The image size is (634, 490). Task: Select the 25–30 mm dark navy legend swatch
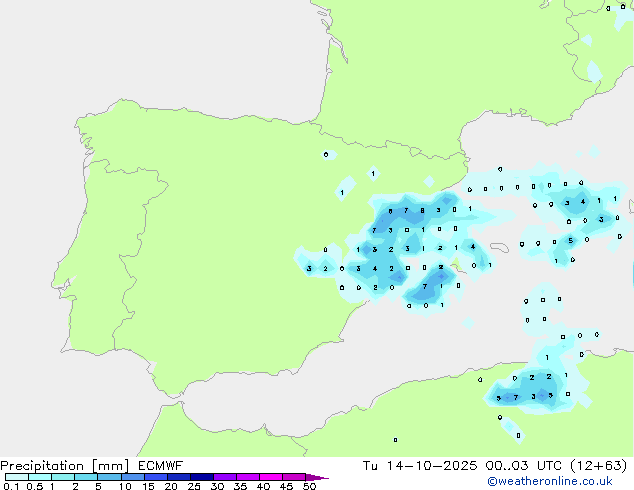[202, 477]
